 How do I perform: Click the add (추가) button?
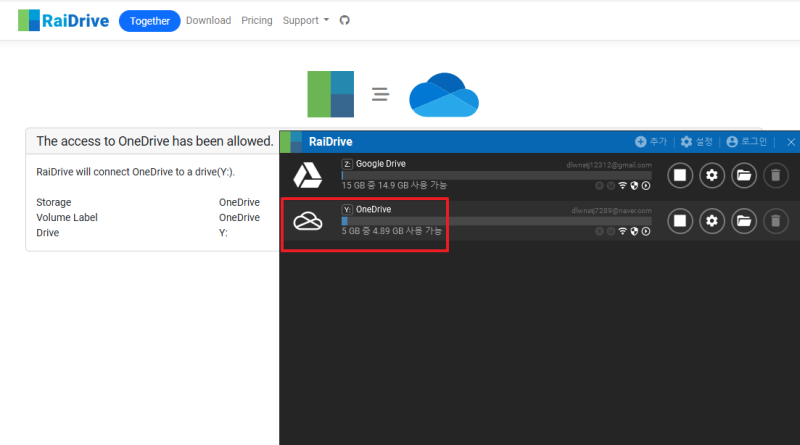click(651, 141)
